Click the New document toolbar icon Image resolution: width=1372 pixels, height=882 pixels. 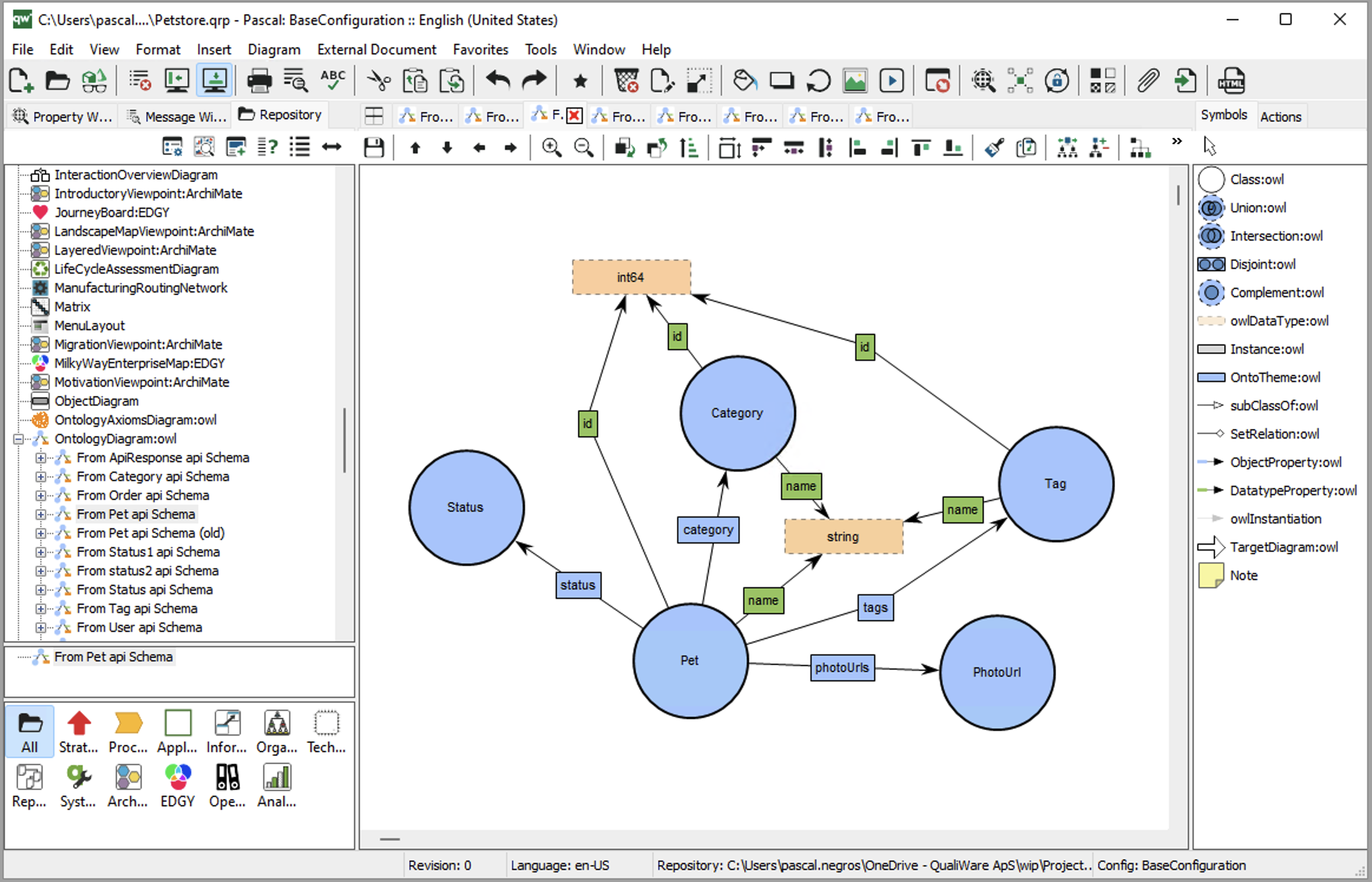[x=21, y=81]
